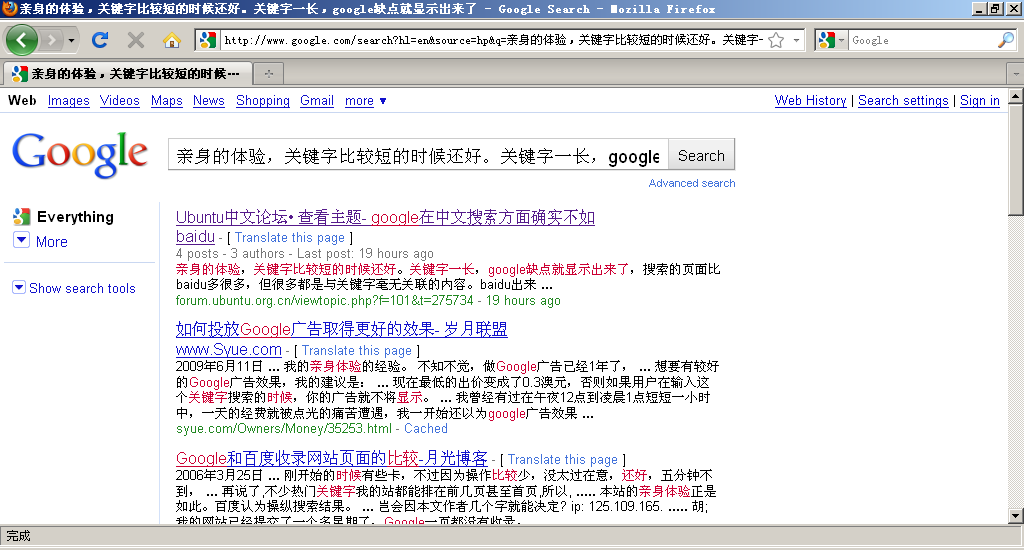The height and width of the screenshot is (550, 1024).
Task: Focus the browser Google search box
Action: [x=922, y=40]
